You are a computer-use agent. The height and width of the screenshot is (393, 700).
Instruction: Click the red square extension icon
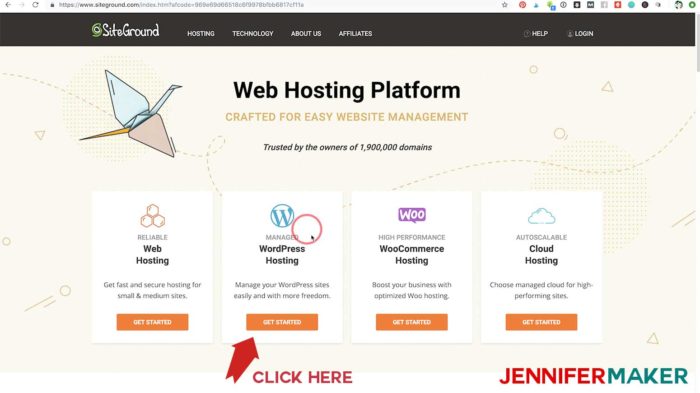pyautogui.click(x=617, y=5)
